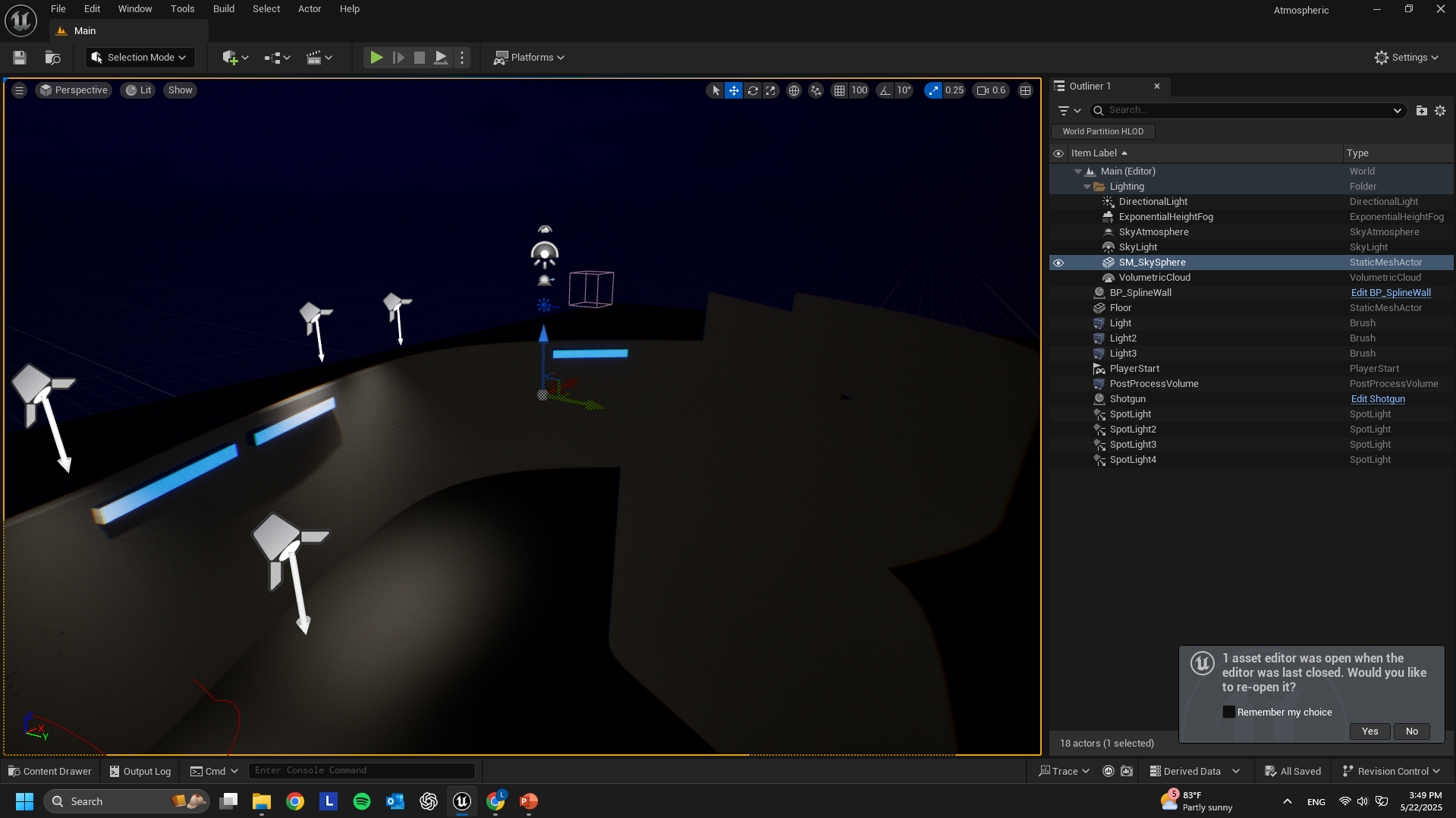1456x818 pixels.
Task: Activate the Rotate gizmo tool
Action: tap(753, 90)
